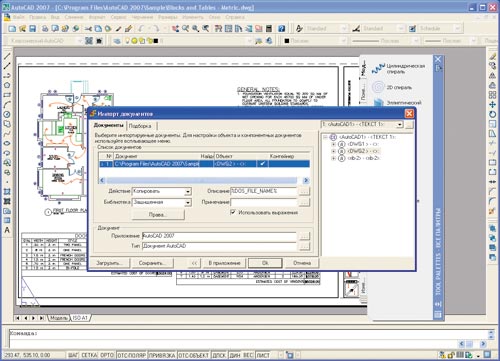The width and height of the screenshot is (500, 361).
Task: Click the Cut scissors icon
Action: (x=88, y=29)
